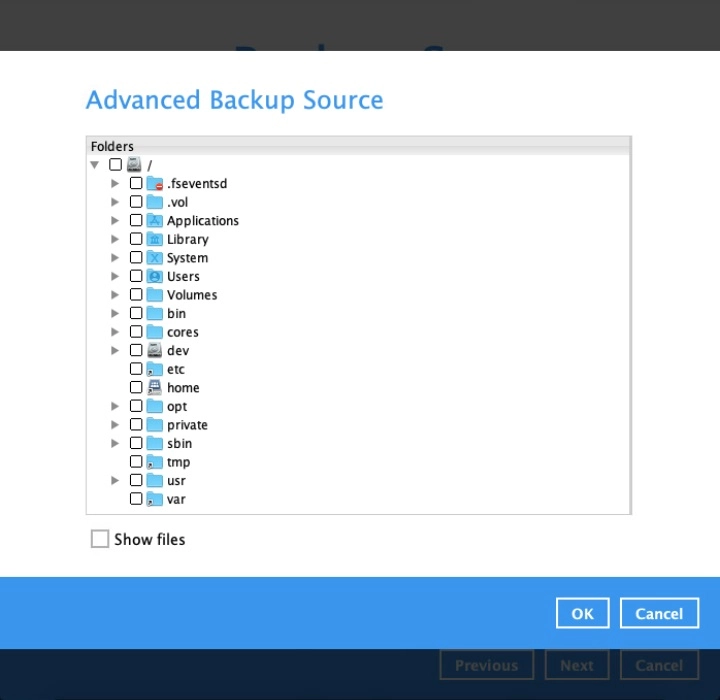Click the System folder icon
720x700 pixels.
pos(155,258)
